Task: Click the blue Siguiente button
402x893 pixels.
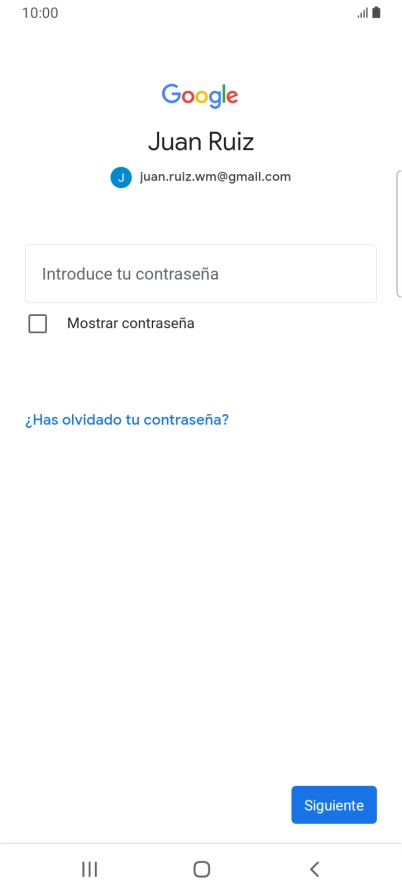Action: click(x=334, y=805)
